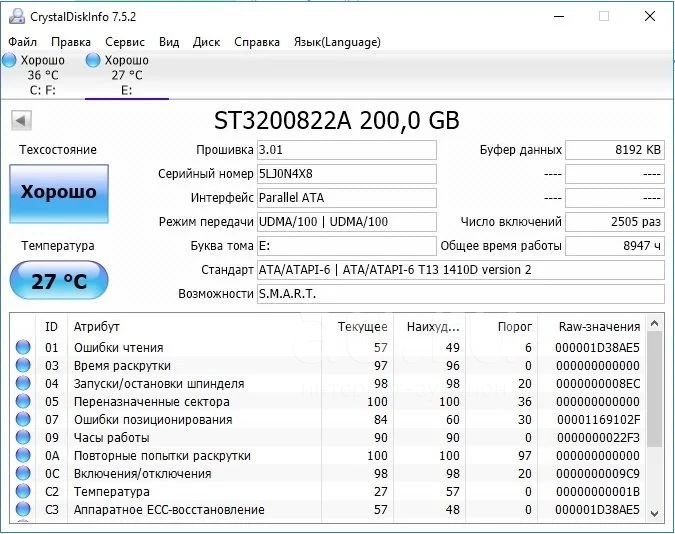
Task: Click status icon for Аппаратное ECC-восстановление row
Action: (23, 509)
